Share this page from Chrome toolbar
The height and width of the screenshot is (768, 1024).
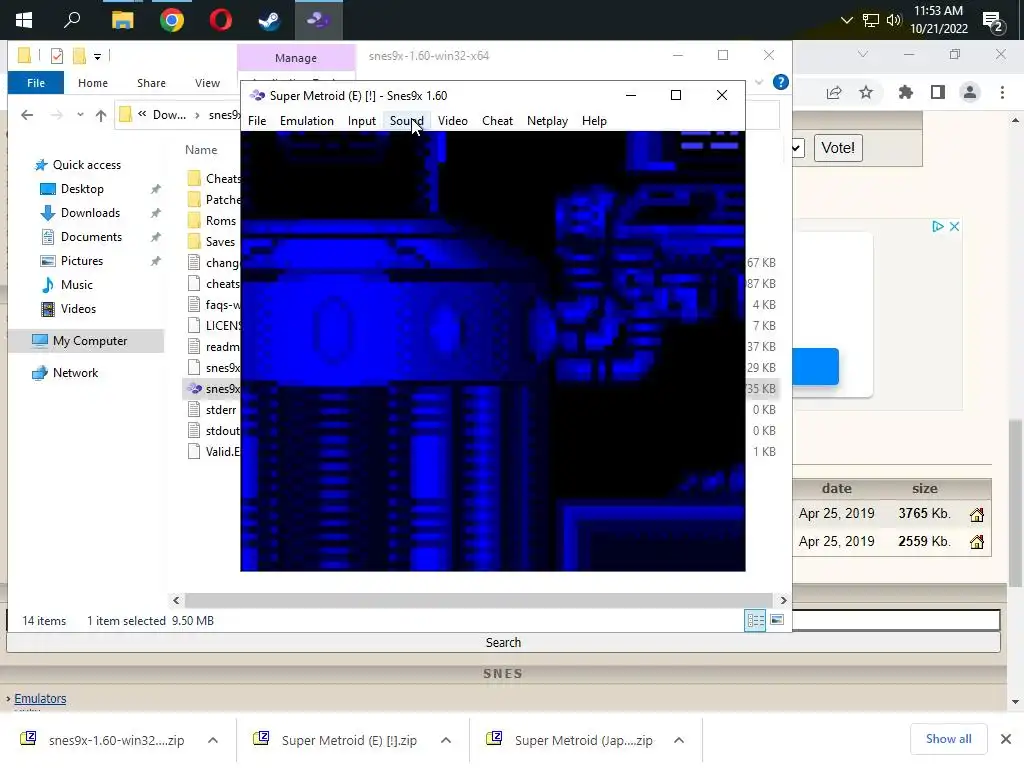(834, 93)
